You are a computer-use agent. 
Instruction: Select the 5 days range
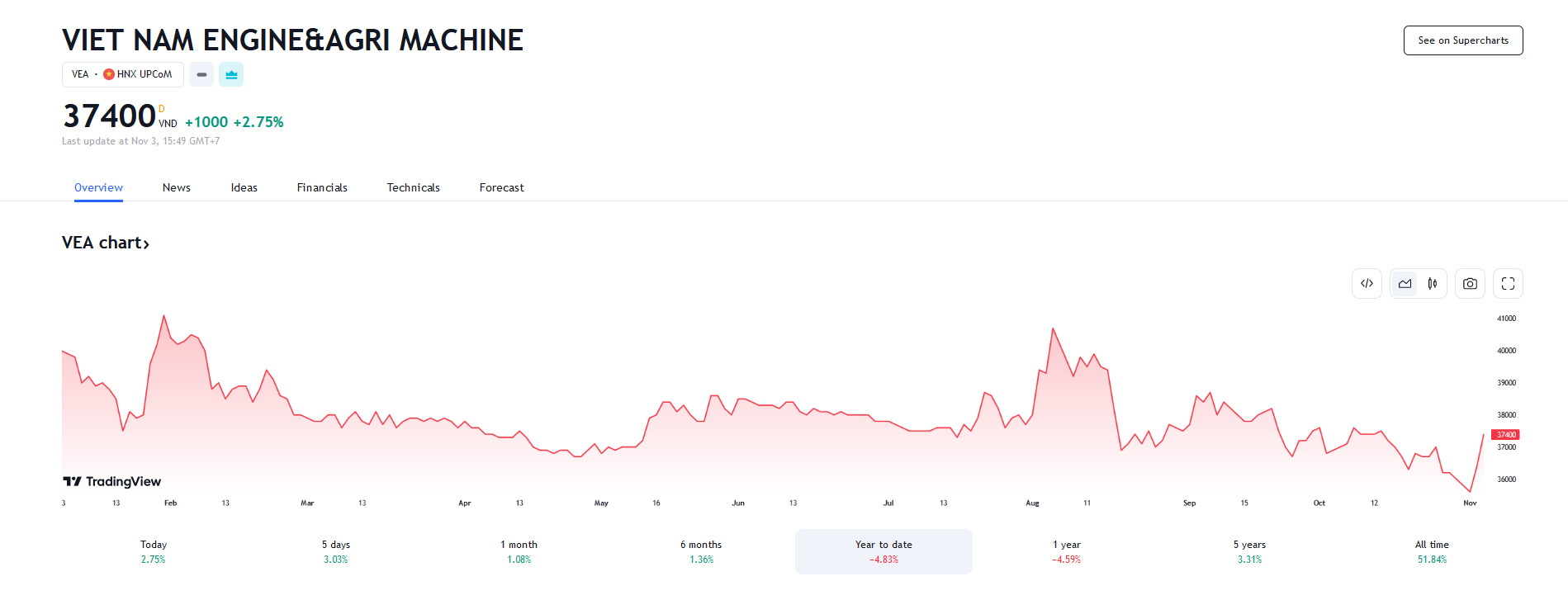coord(336,551)
